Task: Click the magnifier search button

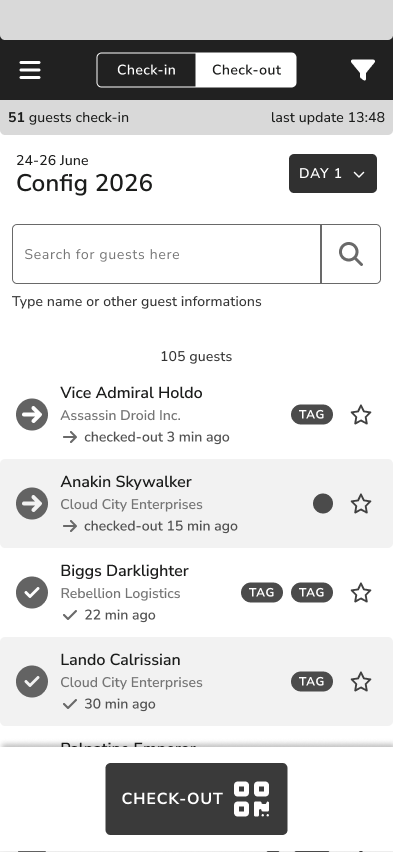Action: pos(351,254)
